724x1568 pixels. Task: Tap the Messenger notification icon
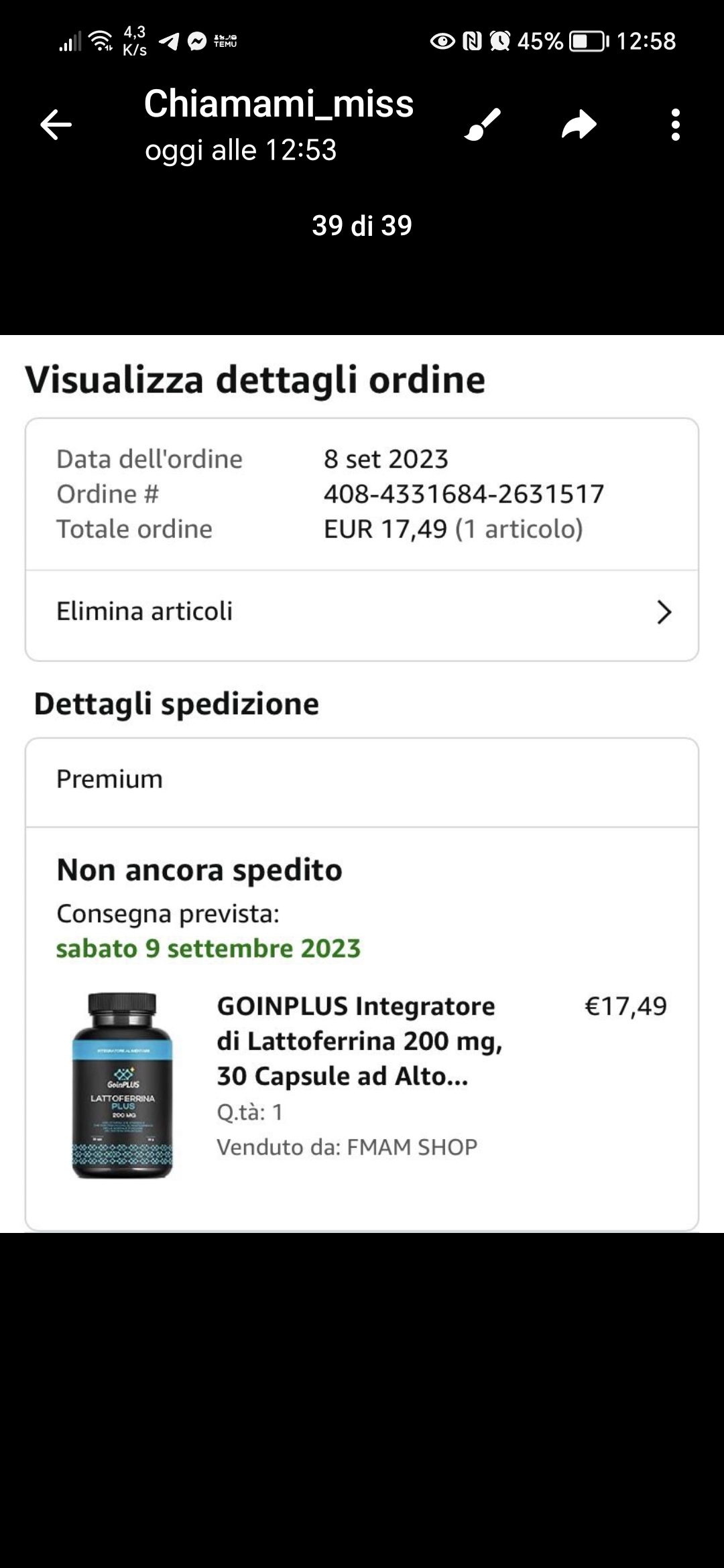tap(197, 42)
